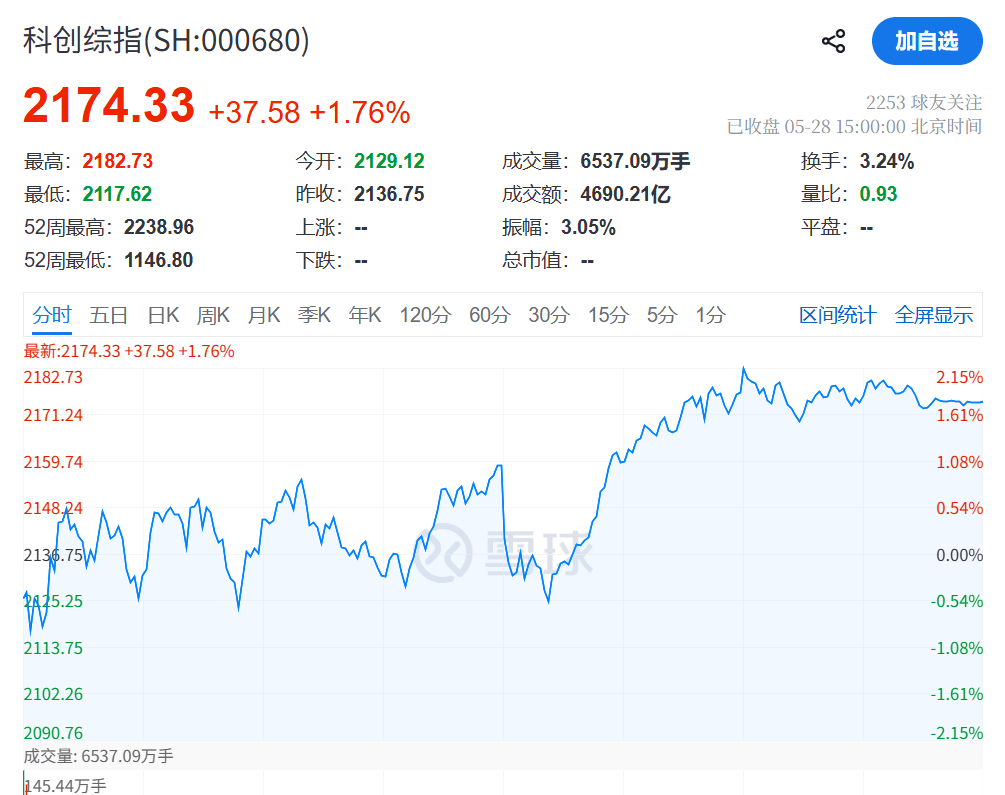This screenshot has width=1005, height=795.
Task: Choose the 60分 interval tab
Action: pos(490,315)
